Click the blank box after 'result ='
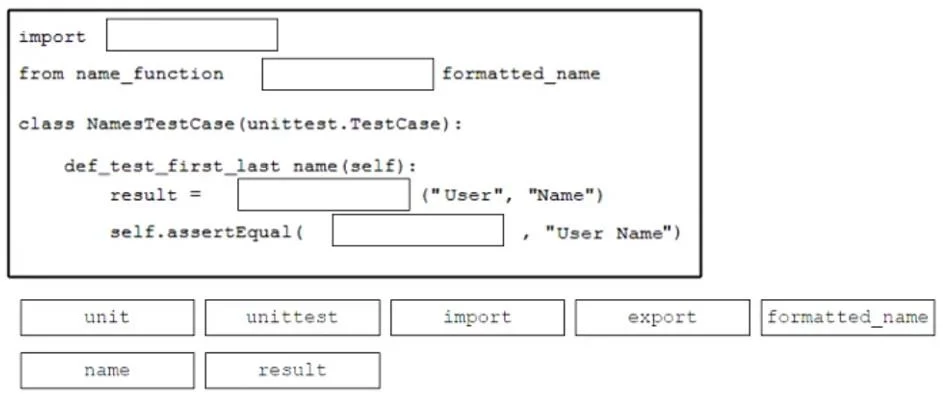Screen dimensions: 943x394 324,195
